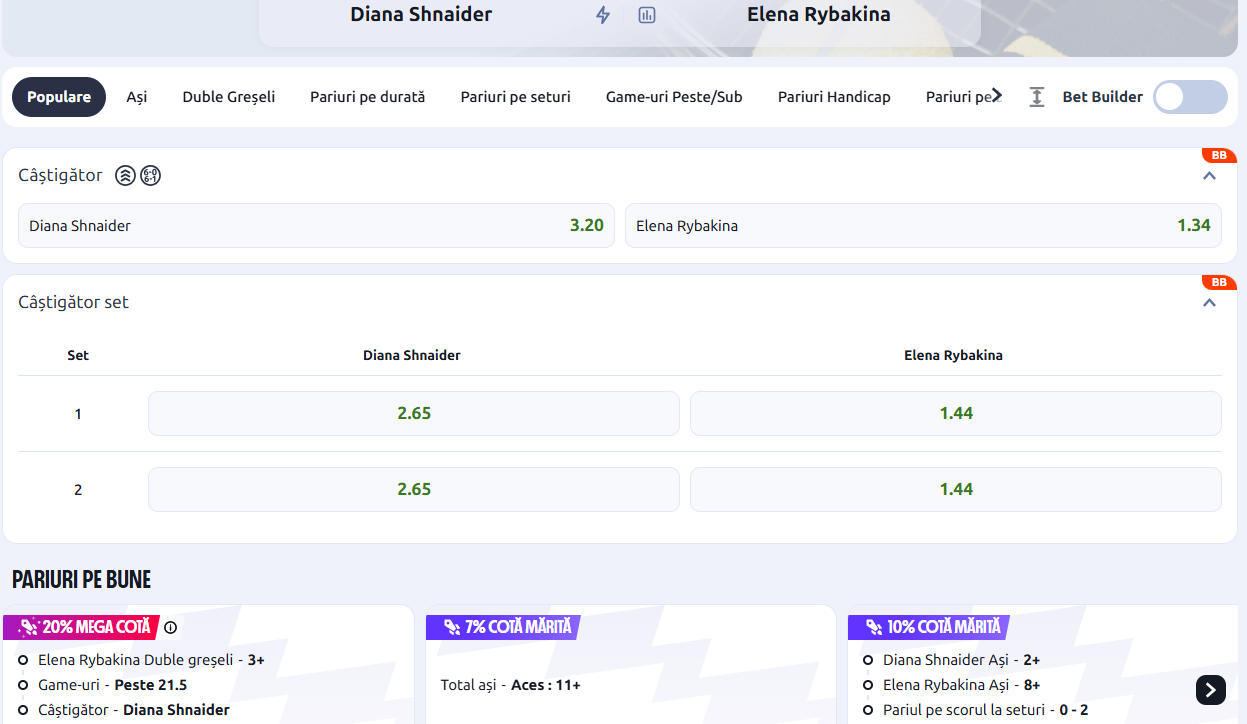Switch to the Ași tab
Image resolution: width=1247 pixels, height=724 pixels.
[x=137, y=97]
